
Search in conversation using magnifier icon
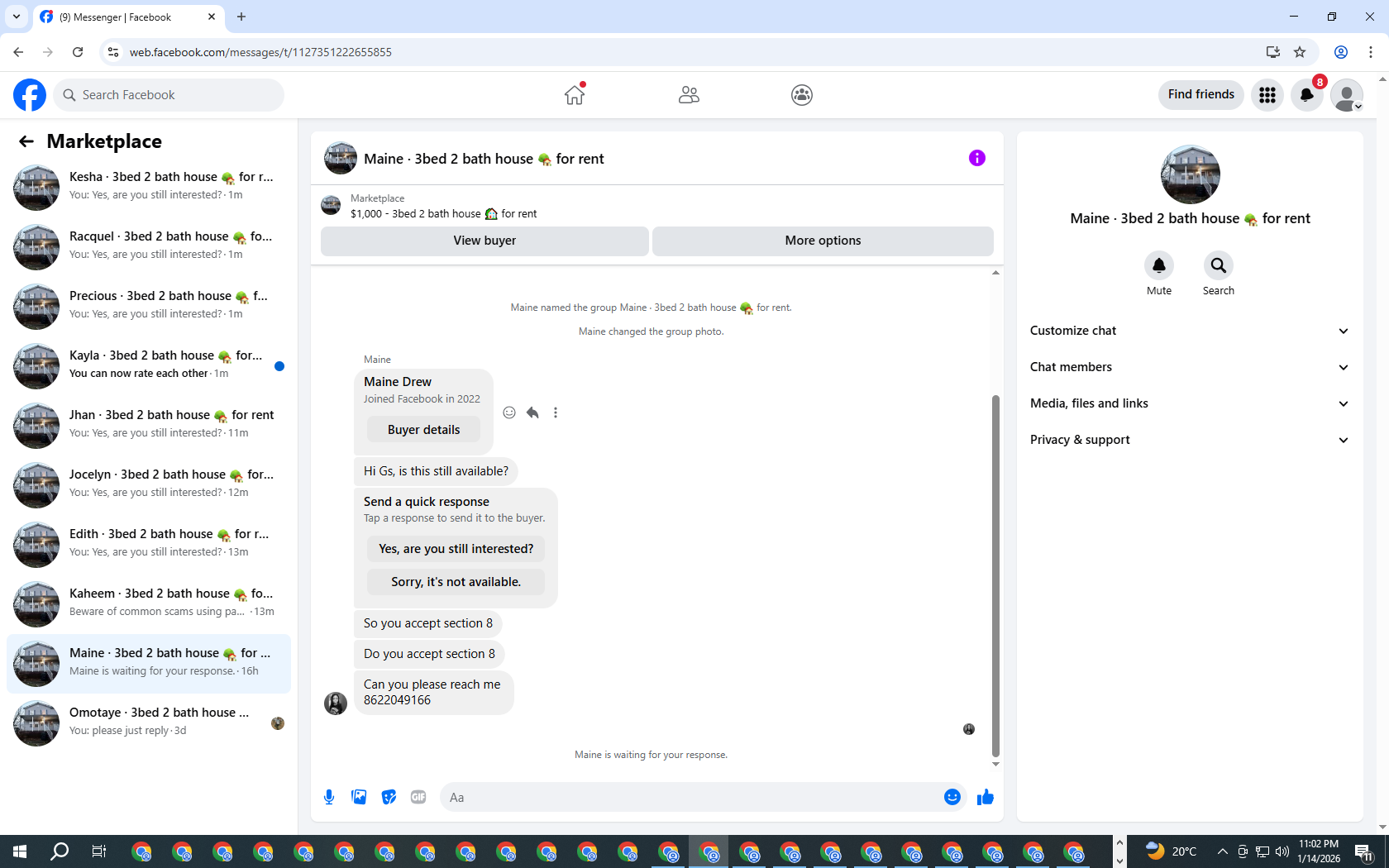coord(1219,265)
